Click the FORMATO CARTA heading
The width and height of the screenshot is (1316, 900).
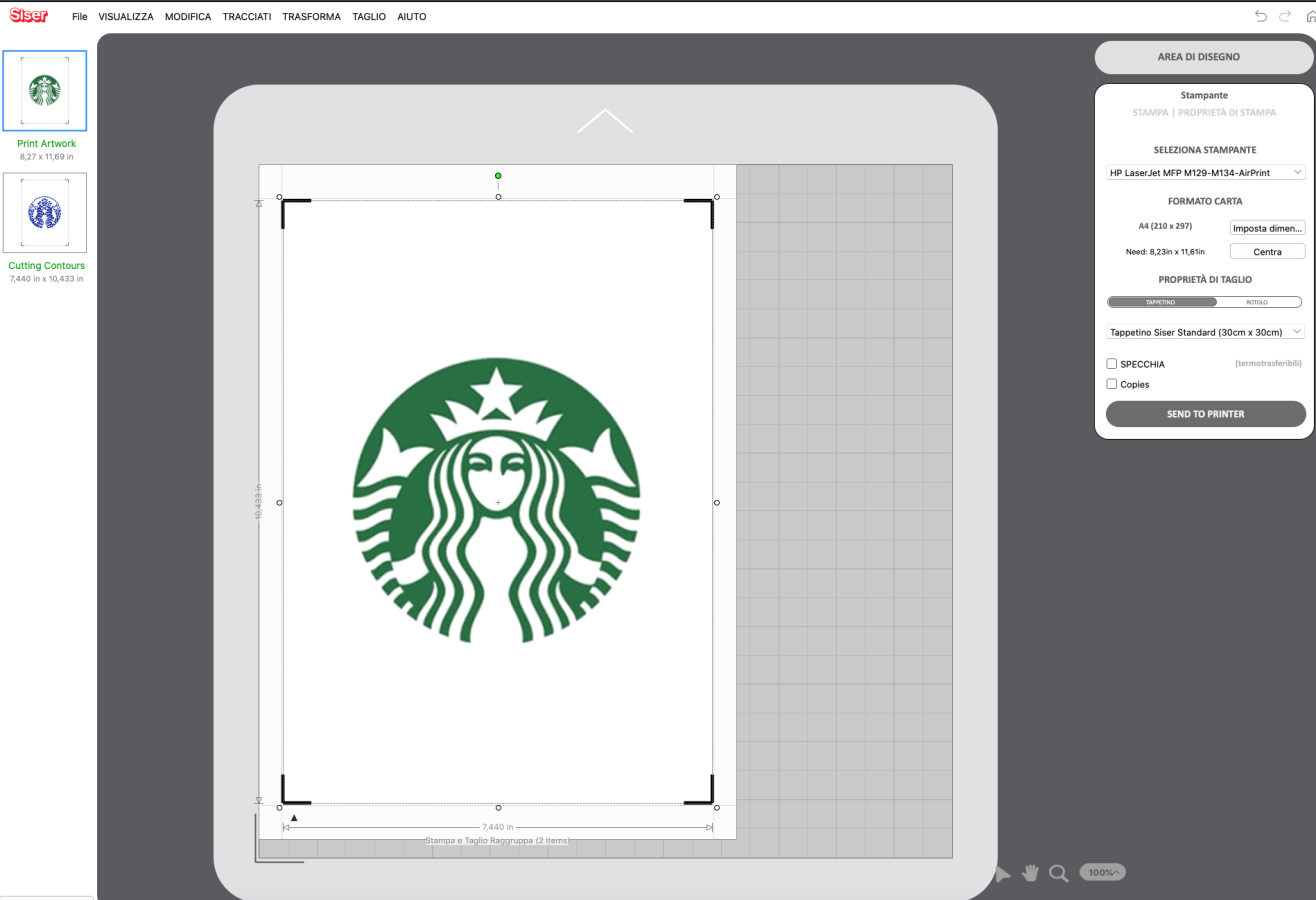click(1205, 202)
